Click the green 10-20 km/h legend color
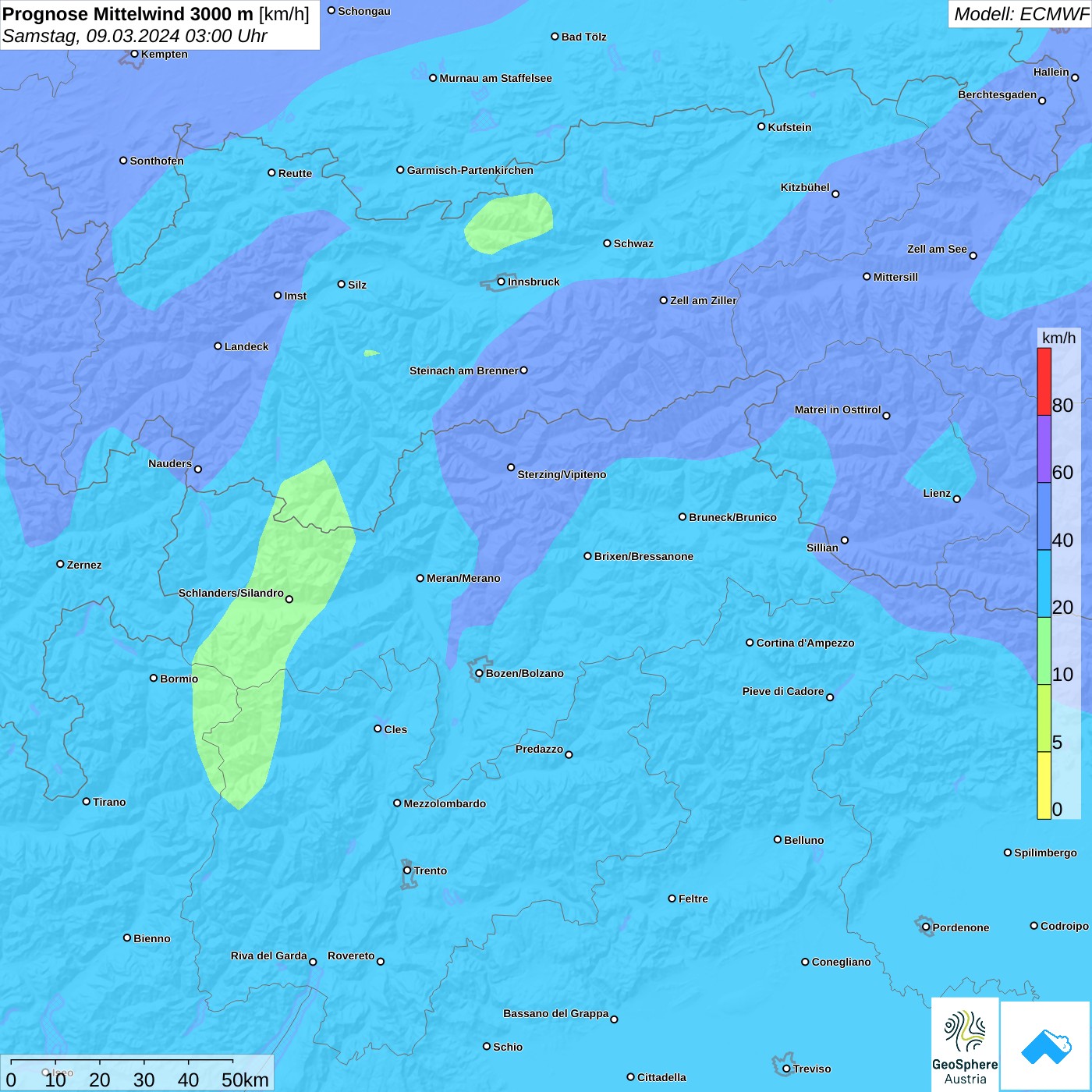The image size is (1092, 1092). coord(1044,651)
